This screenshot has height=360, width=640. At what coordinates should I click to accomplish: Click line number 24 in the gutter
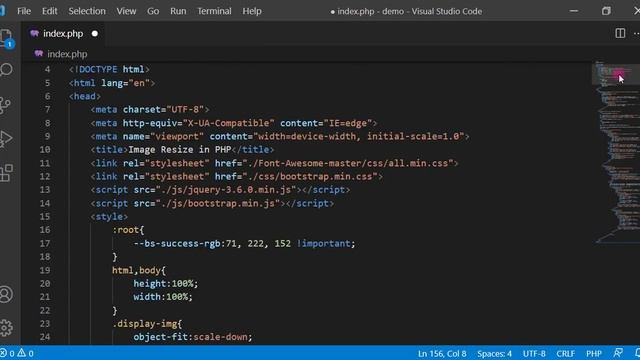click(45, 337)
